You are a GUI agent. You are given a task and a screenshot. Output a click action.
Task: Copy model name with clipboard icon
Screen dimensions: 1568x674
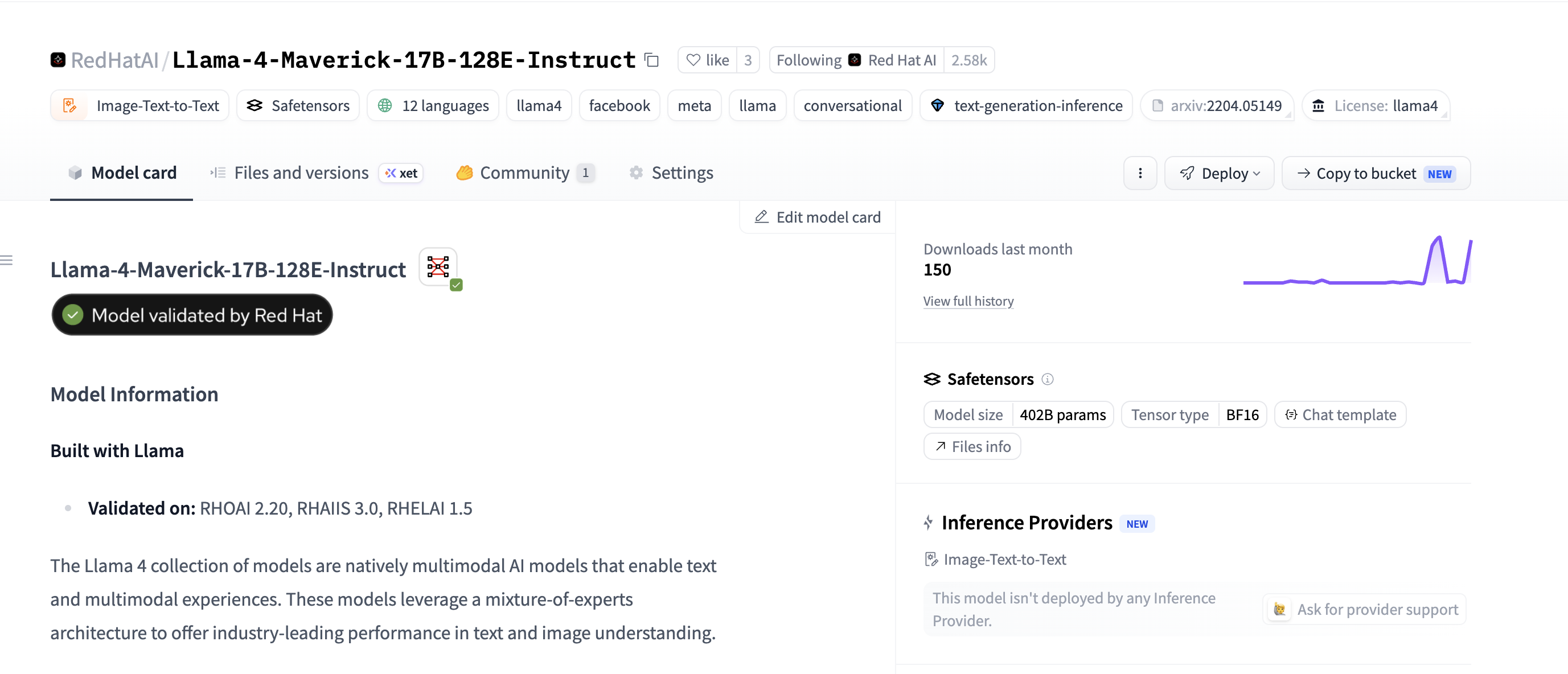tap(651, 60)
